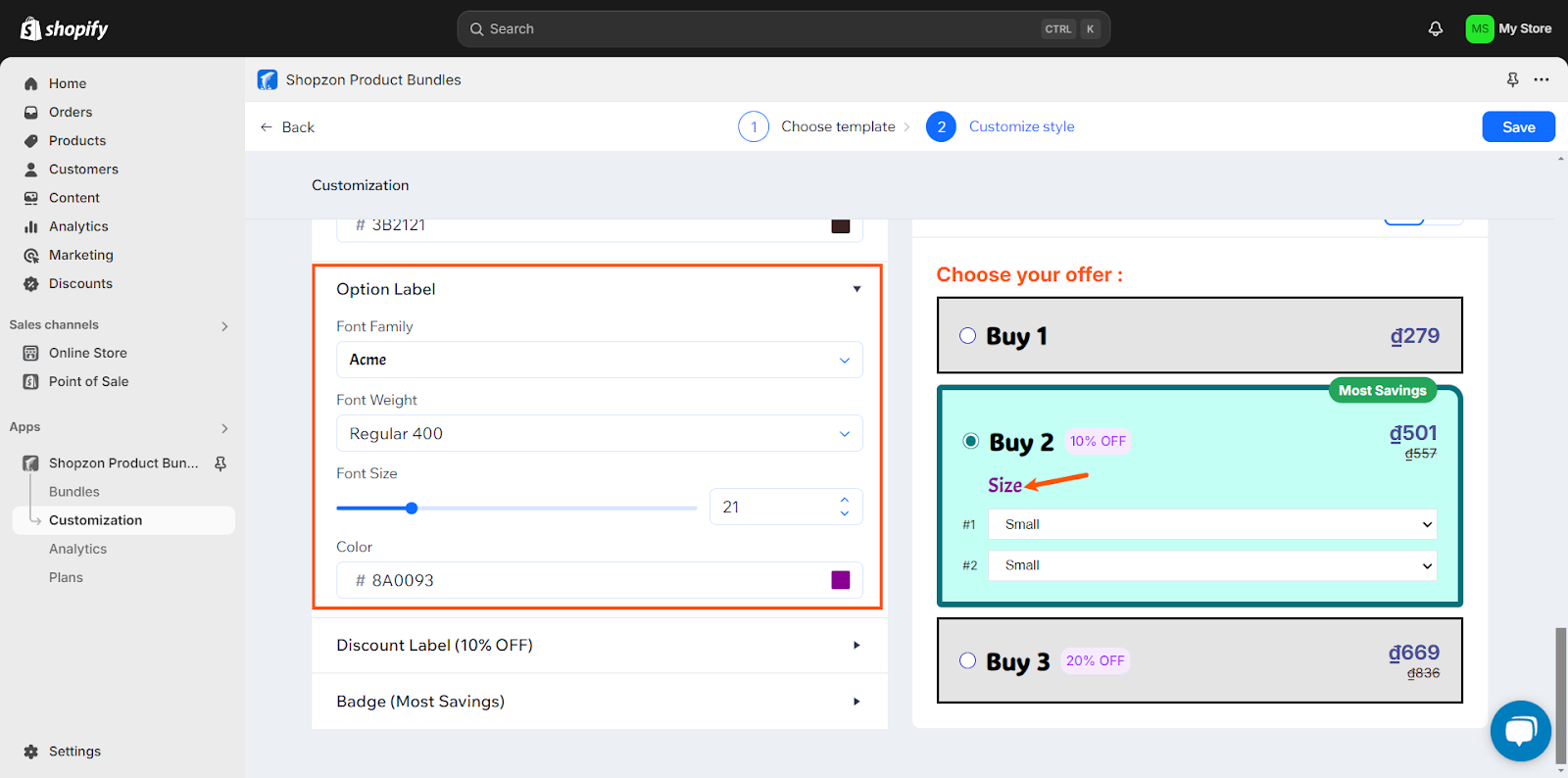Viewport: 1568px width, 778px height.
Task: Collapse the Option Label section
Action: (x=857, y=289)
